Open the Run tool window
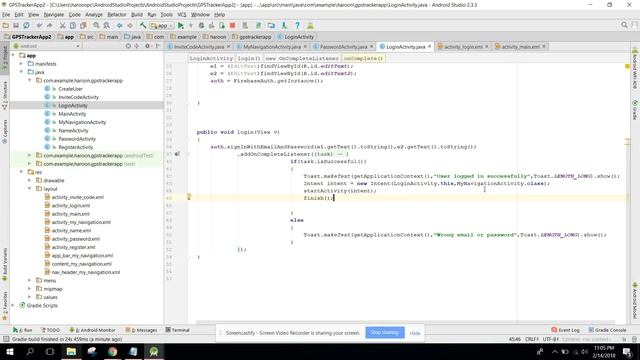This screenshot has width=640, height=360. [22, 330]
